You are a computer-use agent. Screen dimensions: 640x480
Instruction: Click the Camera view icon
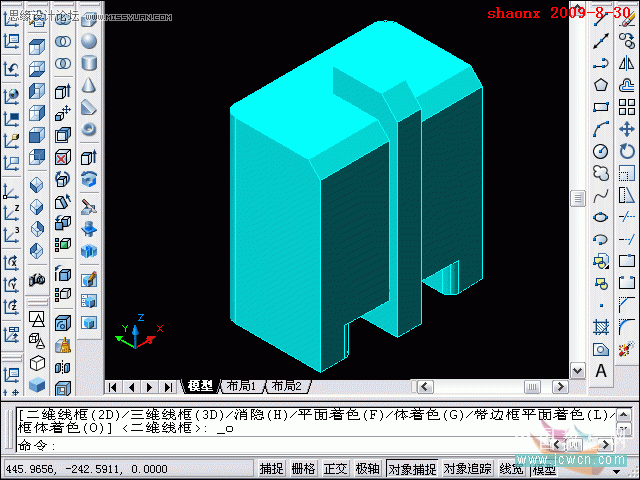pos(37,280)
